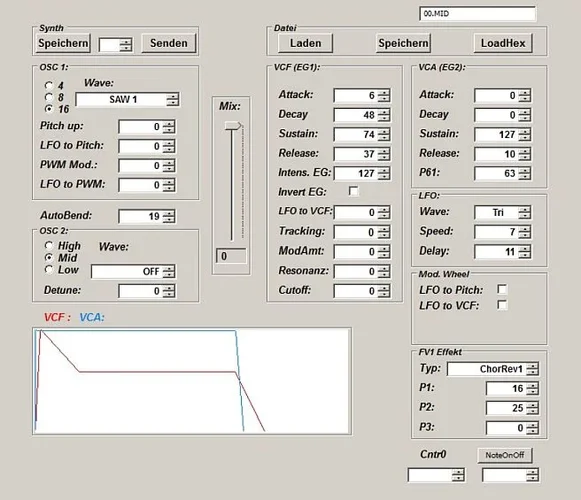Click the FV1 P1 spinner arrows
The image size is (581, 500).
coord(532,388)
